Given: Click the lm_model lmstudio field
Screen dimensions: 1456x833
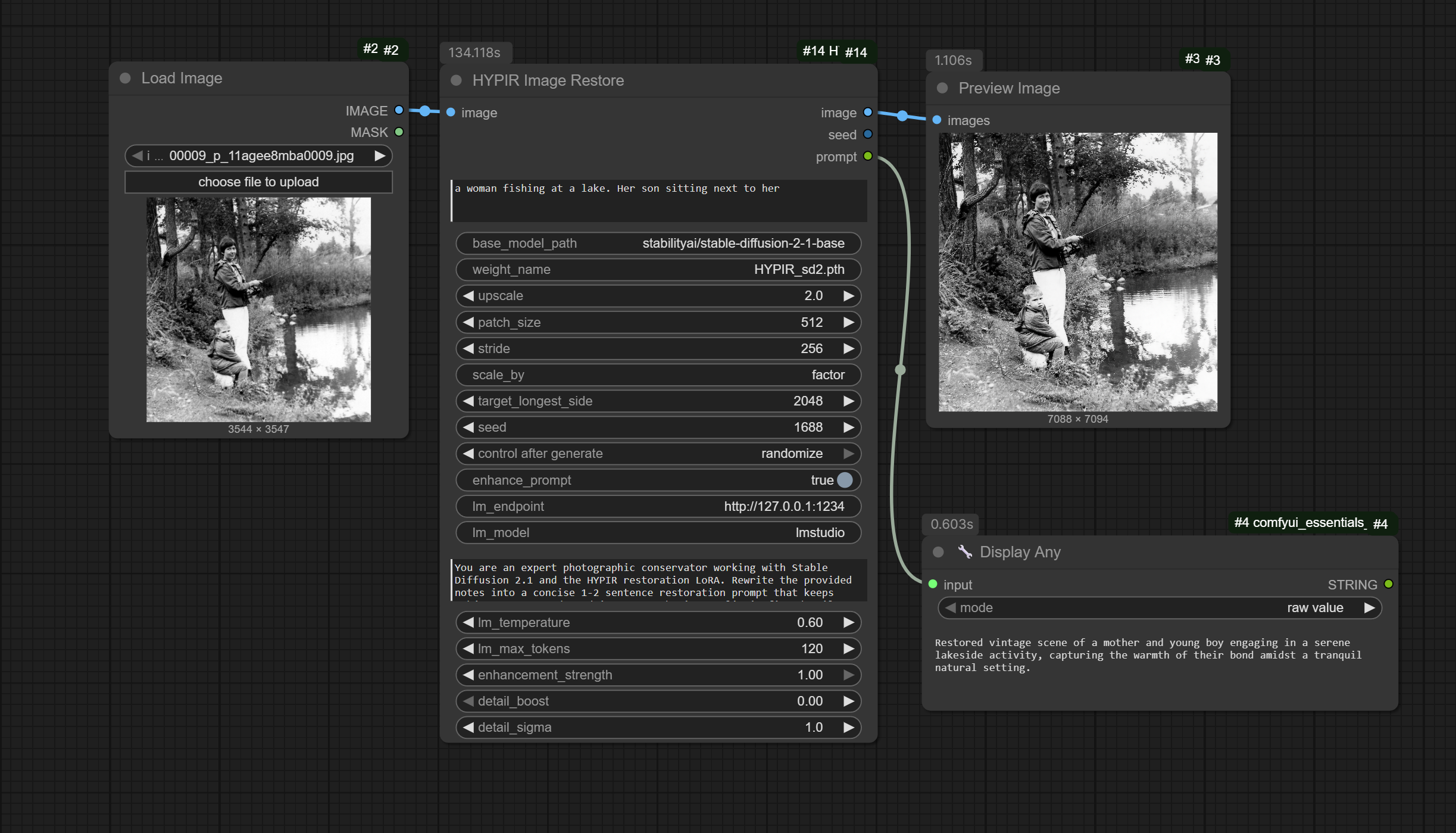Looking at the screenshot, I should point(658,532).
